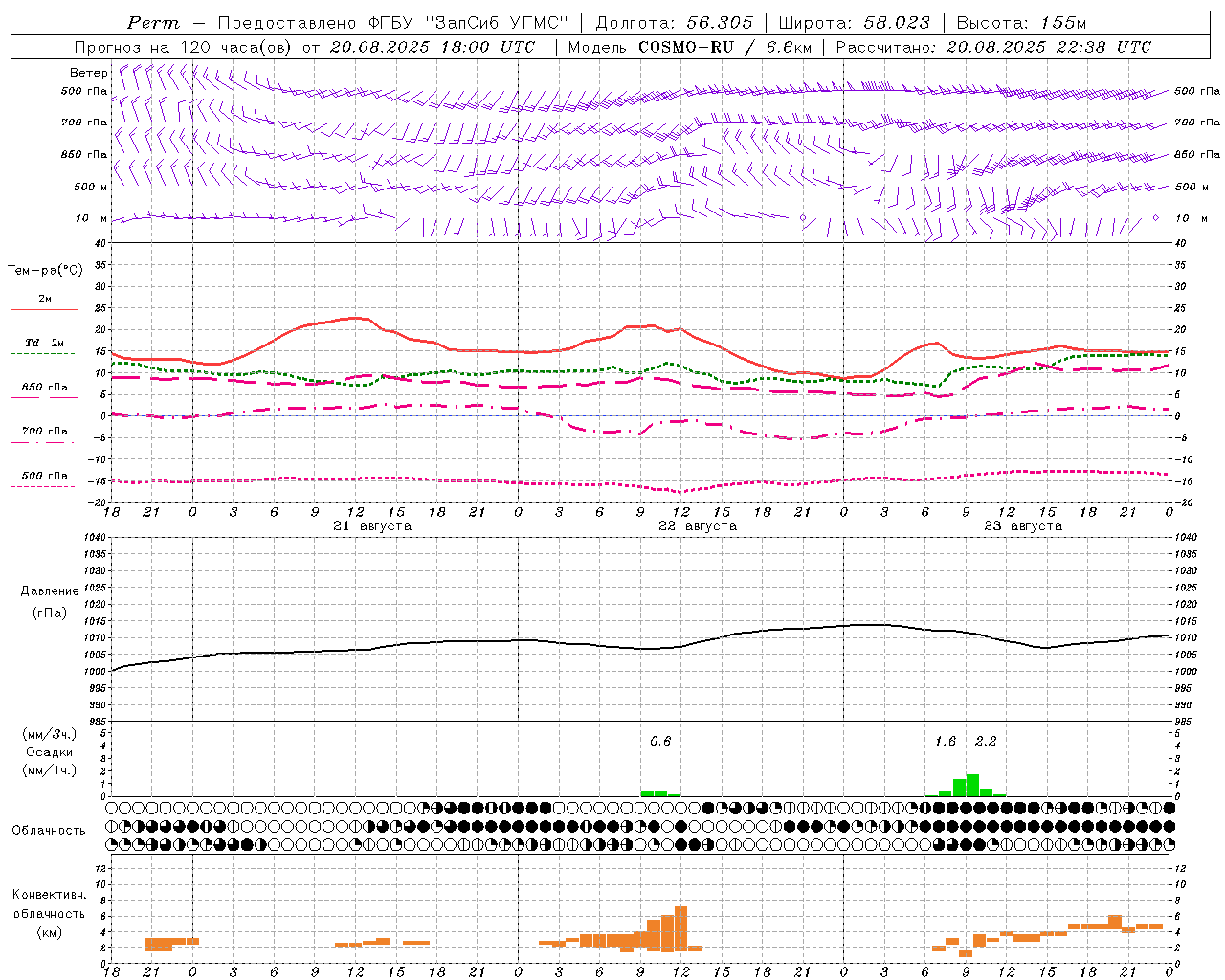This screenshot has width=1225, height=980.
Task: Select the 'Долгота: 56.305' longitude value
Action: coord(675,23)
